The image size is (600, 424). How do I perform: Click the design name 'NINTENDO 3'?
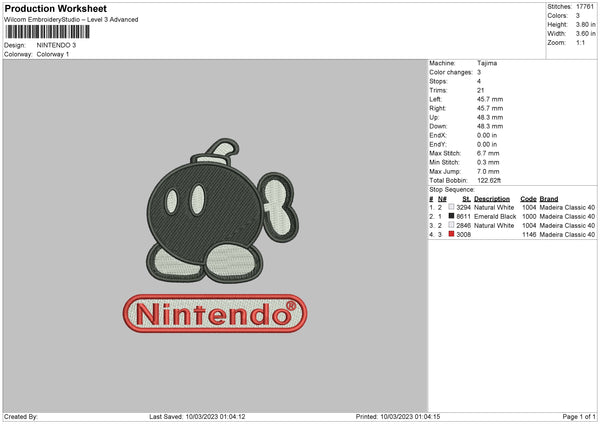56,45
